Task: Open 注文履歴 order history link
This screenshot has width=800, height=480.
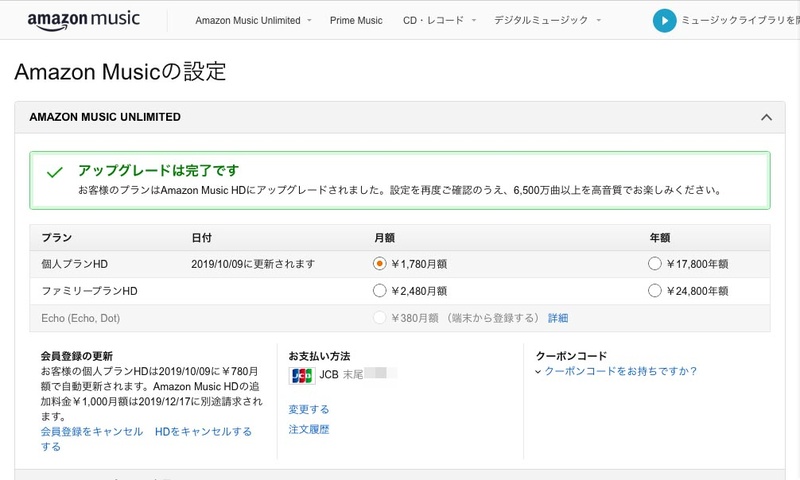Action: [x=309, y=430]
